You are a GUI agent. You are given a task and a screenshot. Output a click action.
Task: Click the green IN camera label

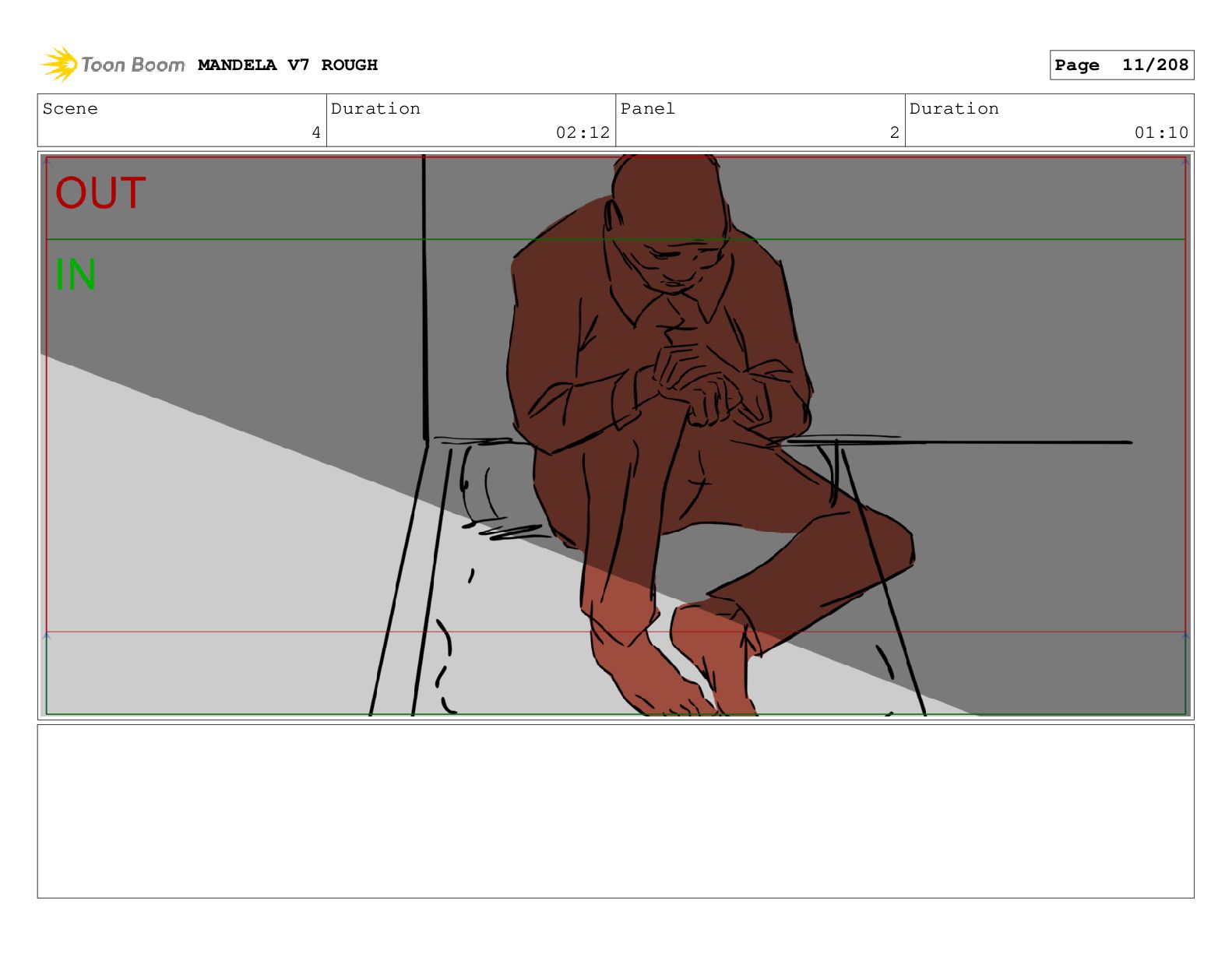76,275
